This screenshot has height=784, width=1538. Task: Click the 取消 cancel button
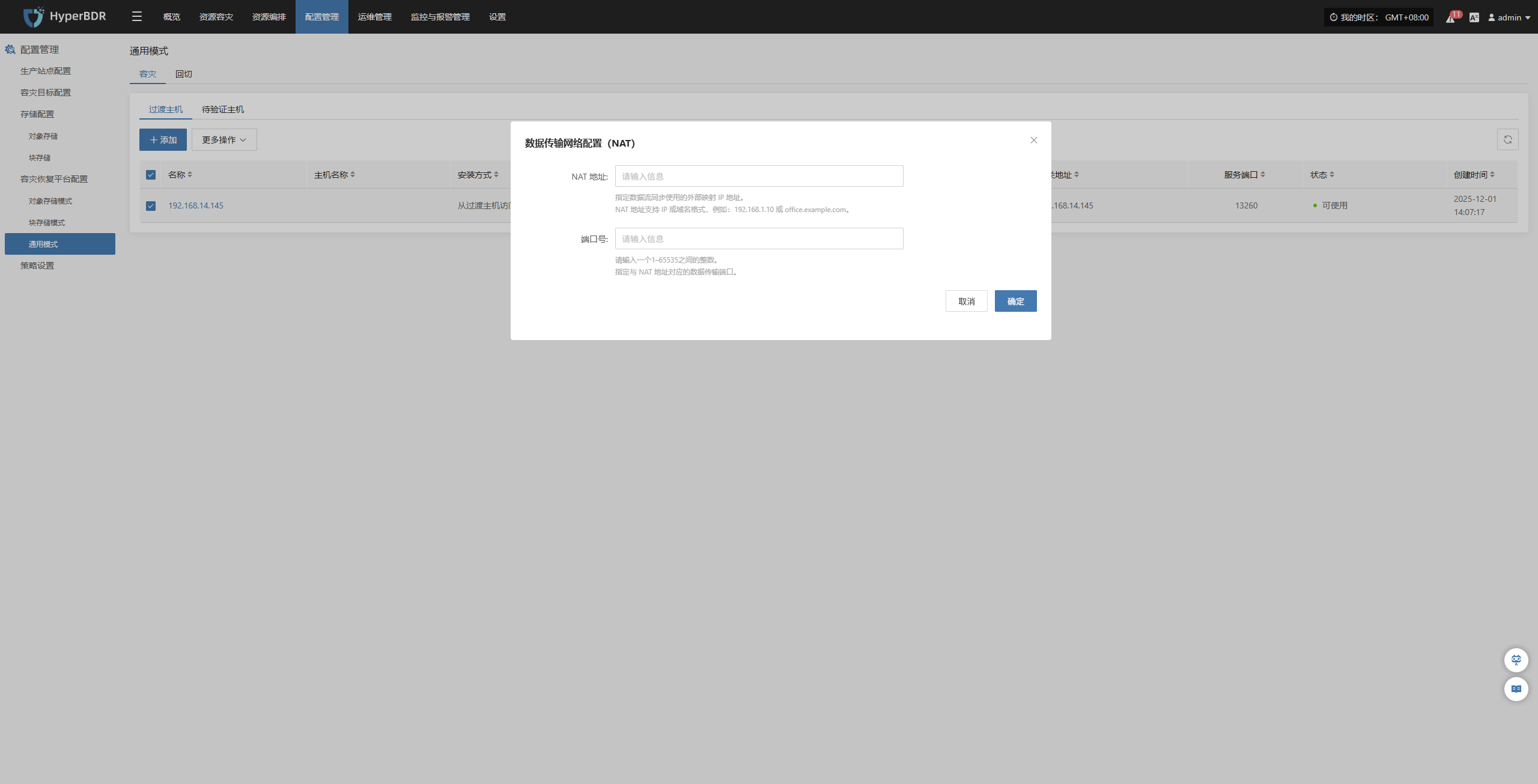pos(966,301)
